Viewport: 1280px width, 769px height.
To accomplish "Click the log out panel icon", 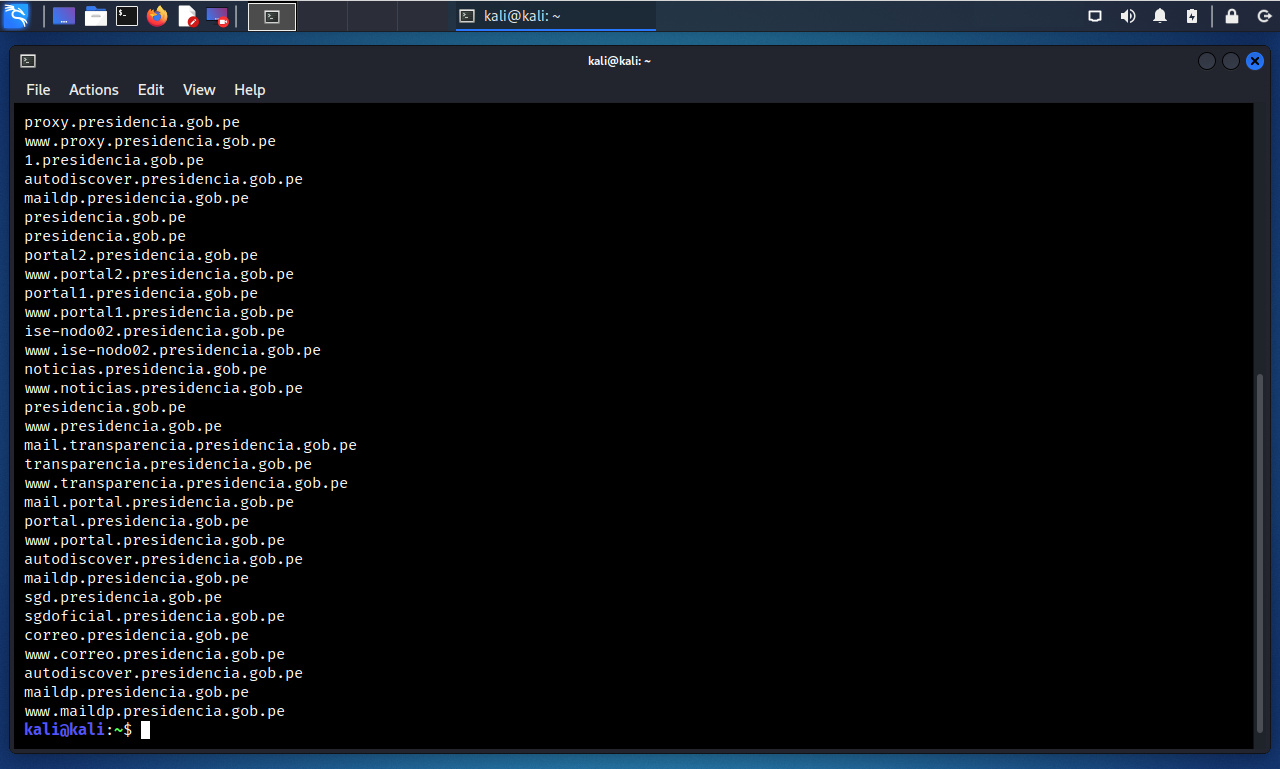I will point(1264,16).
